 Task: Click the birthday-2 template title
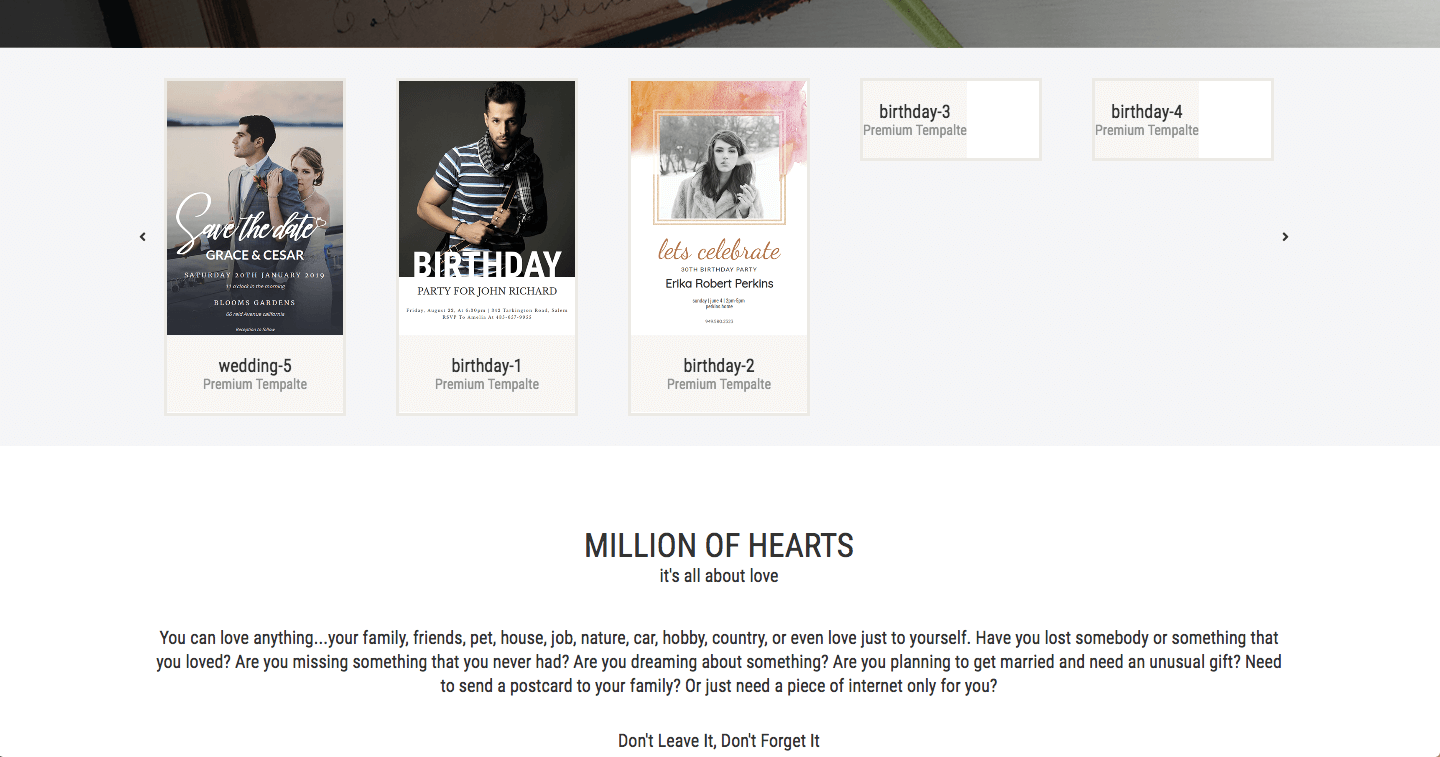719,366
